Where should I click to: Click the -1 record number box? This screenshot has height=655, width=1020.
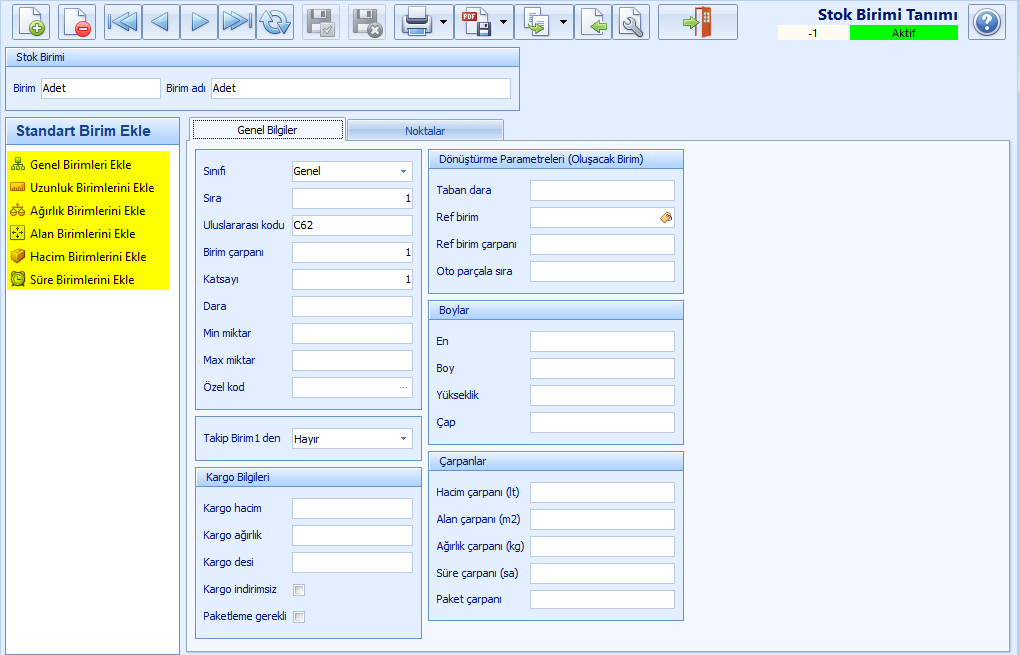click(813, 33)
